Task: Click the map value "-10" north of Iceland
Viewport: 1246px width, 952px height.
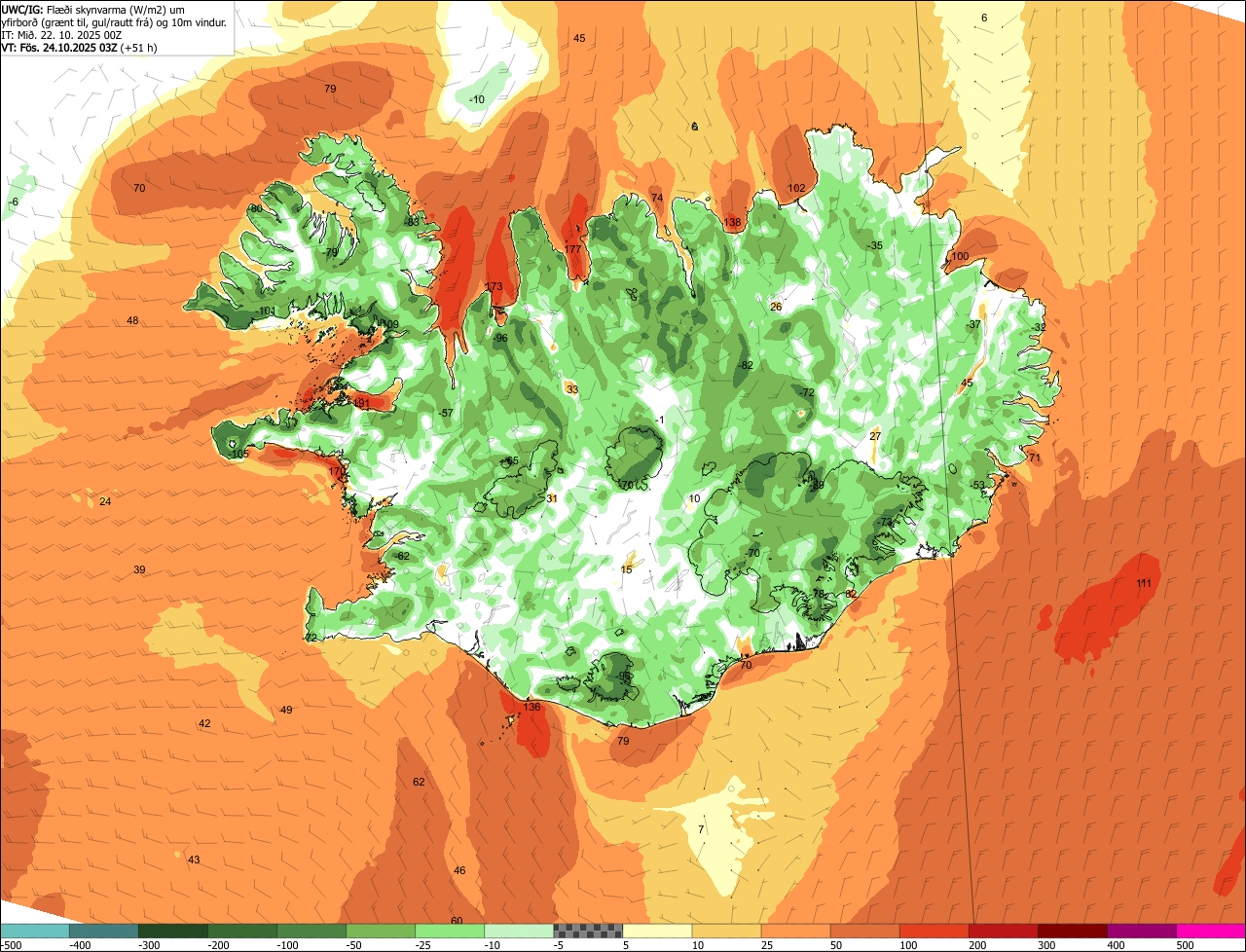Action: tap(477, 99)
